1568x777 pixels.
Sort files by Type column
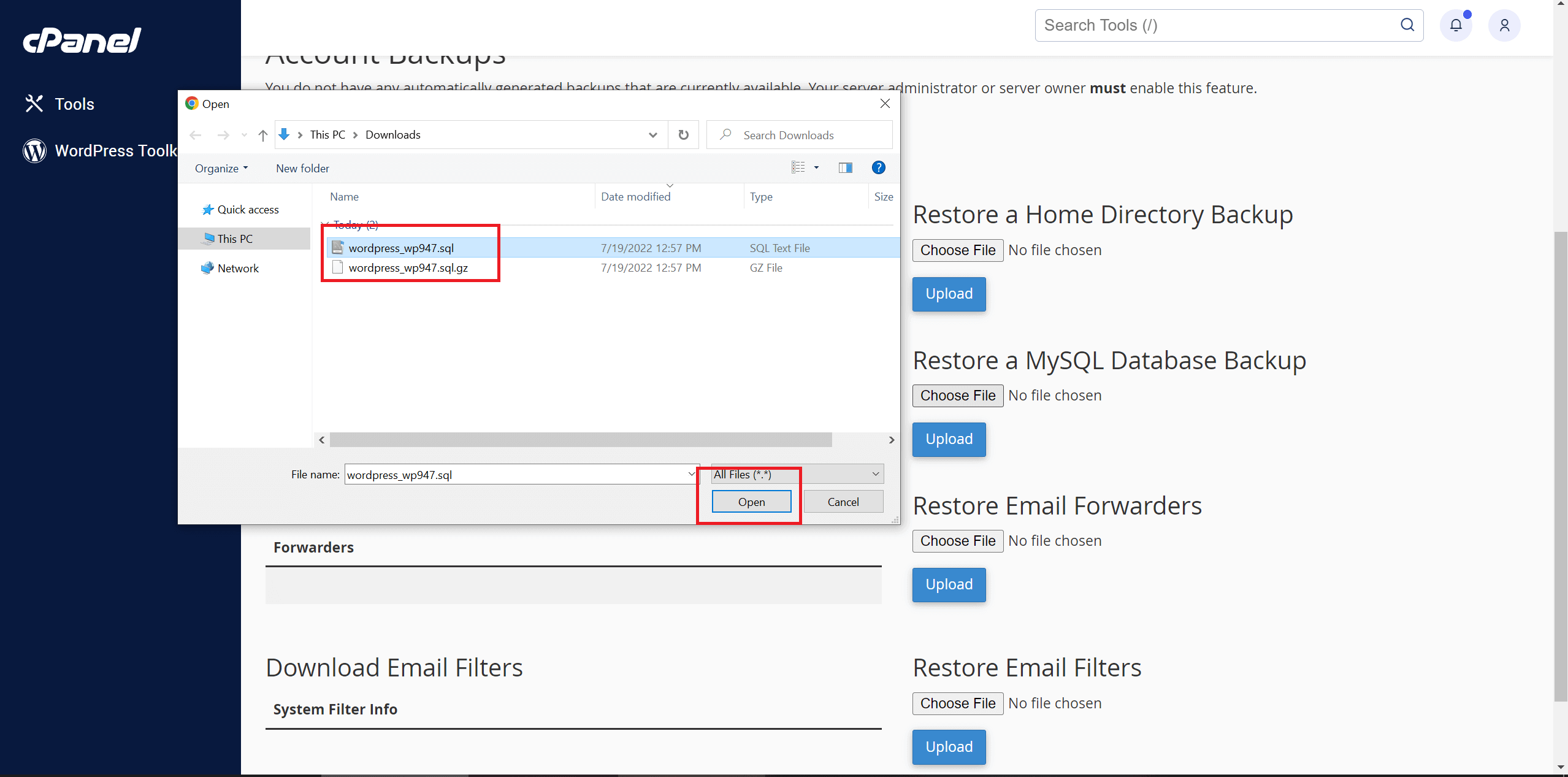coord(760,197)
